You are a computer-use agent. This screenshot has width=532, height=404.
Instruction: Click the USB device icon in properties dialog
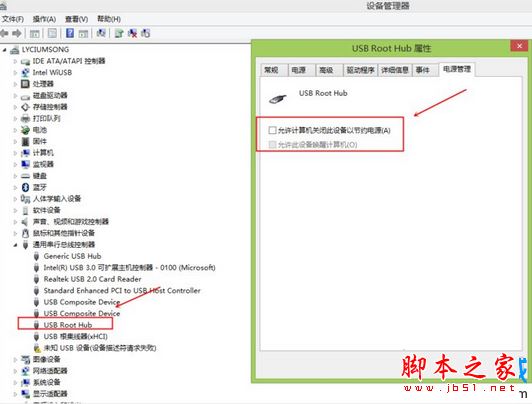pyautogui.click(x=278, y=99)
